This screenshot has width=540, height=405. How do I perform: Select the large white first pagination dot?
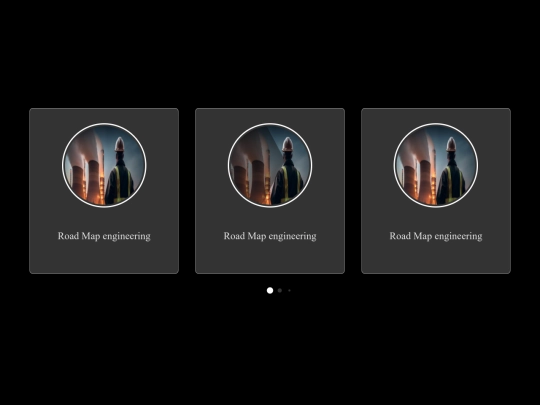point(270,291)
